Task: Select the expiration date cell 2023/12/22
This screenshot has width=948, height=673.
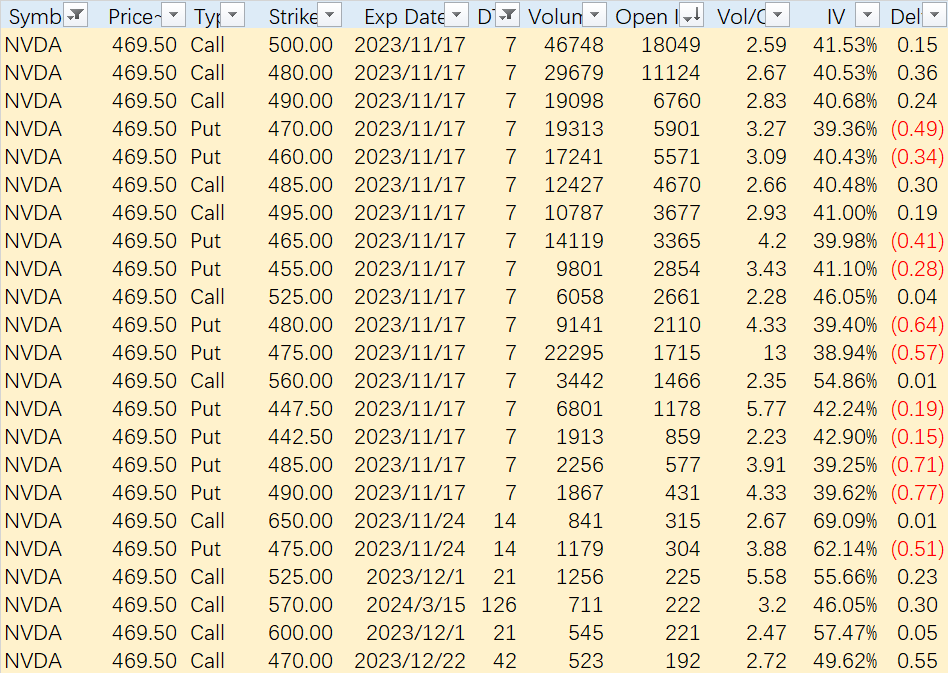Action: tap(410, 661)
